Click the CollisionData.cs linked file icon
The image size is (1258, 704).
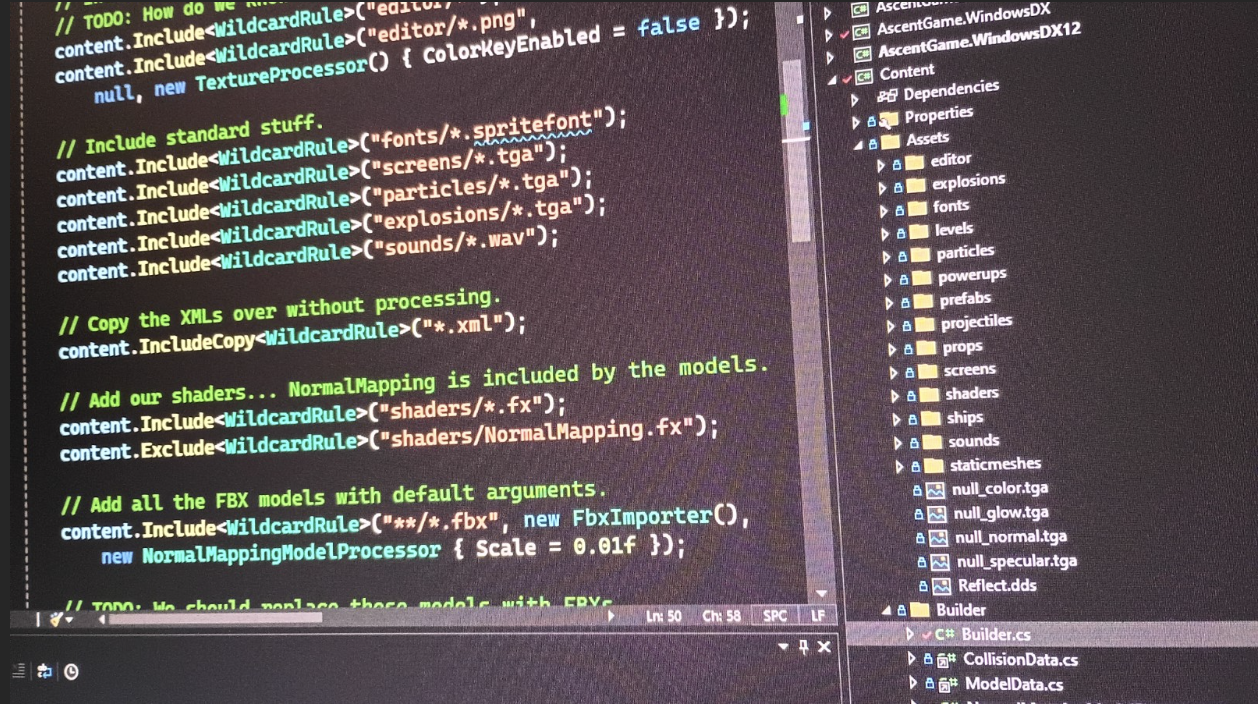(x=947, y=660)
